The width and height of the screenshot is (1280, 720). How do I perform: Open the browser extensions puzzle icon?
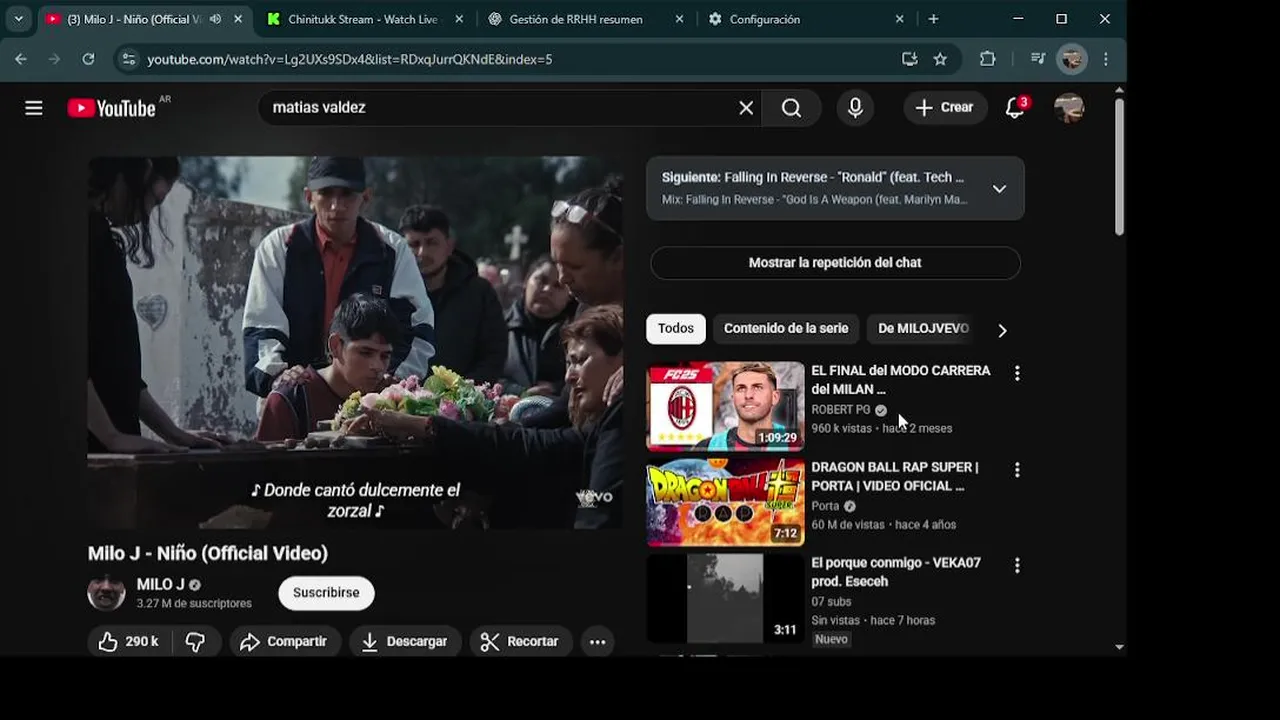(987, 59)
